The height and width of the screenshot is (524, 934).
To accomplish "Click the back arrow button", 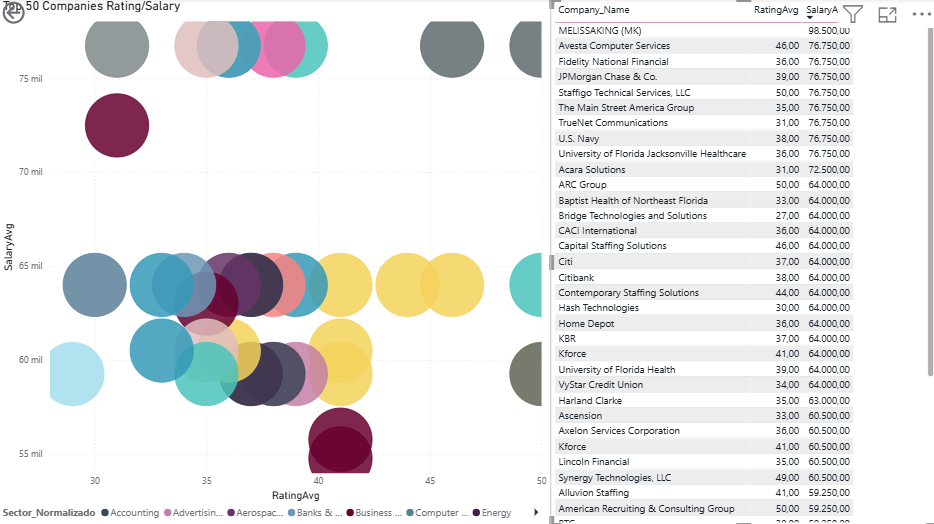I will click(x=13, y=14).
